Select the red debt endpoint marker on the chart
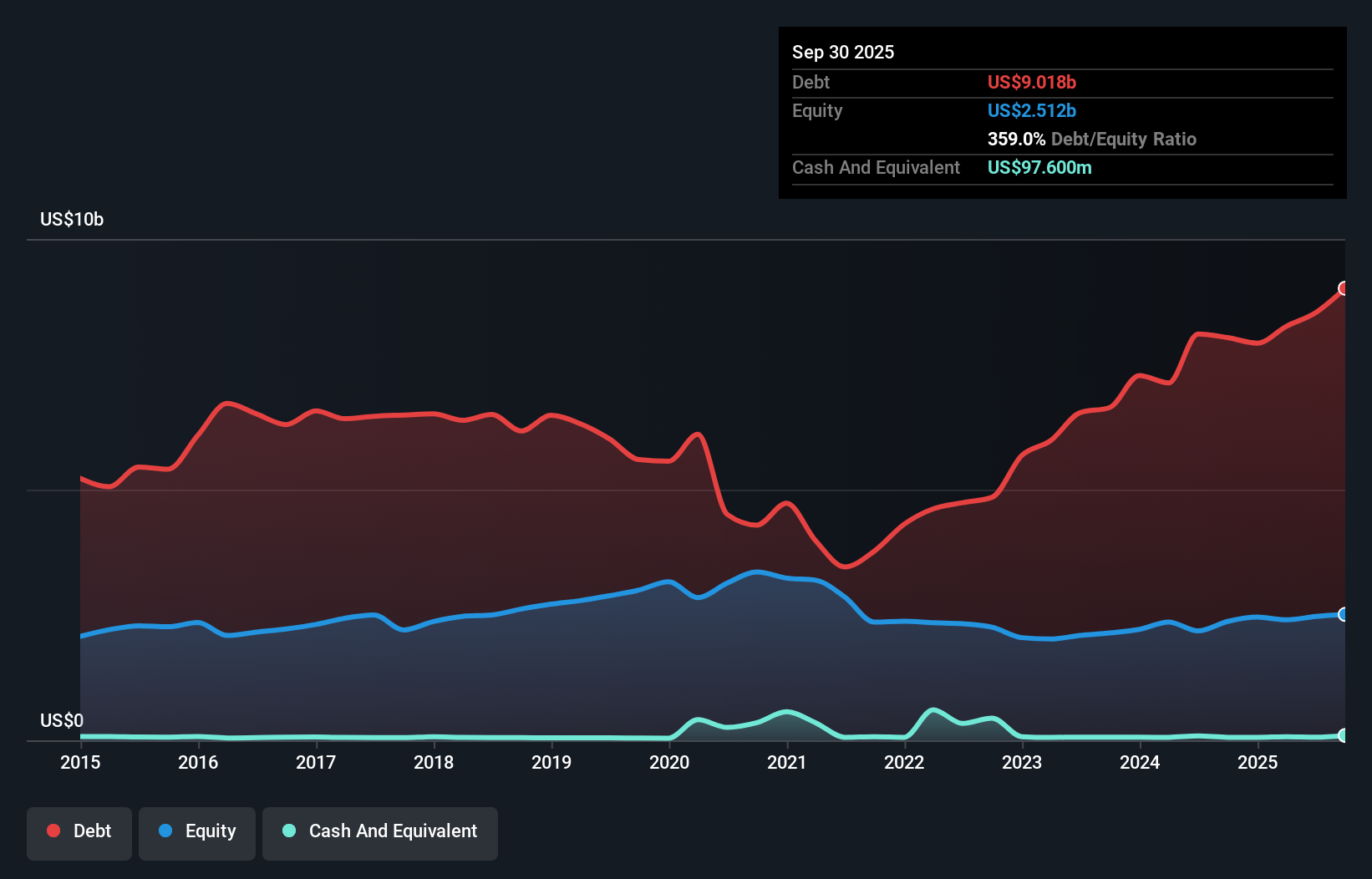1372x879 pixels. (x=1344, y=289)
